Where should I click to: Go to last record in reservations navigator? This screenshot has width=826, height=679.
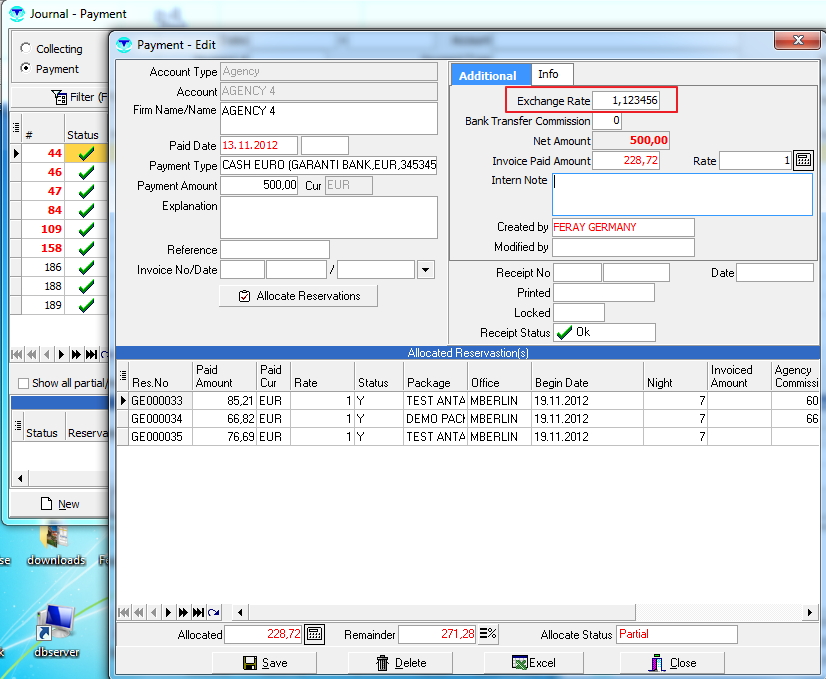coord(198,612)
